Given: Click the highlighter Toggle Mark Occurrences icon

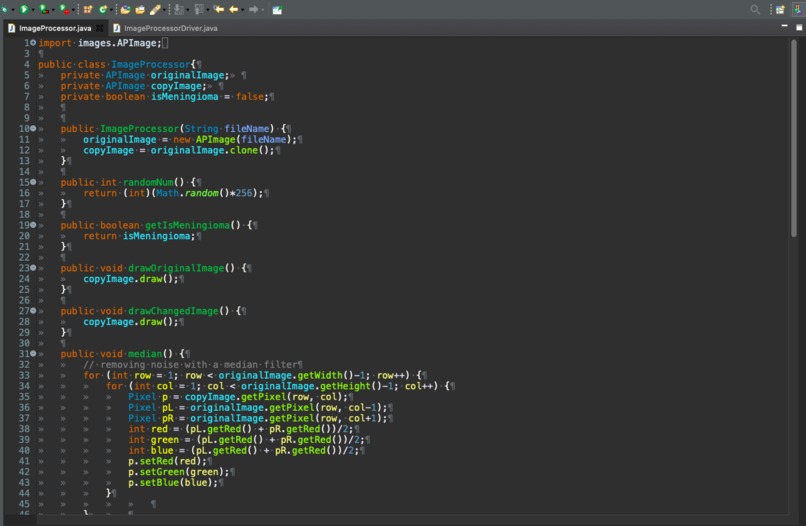Looking at the screenshot, I should tap(155, 9).
